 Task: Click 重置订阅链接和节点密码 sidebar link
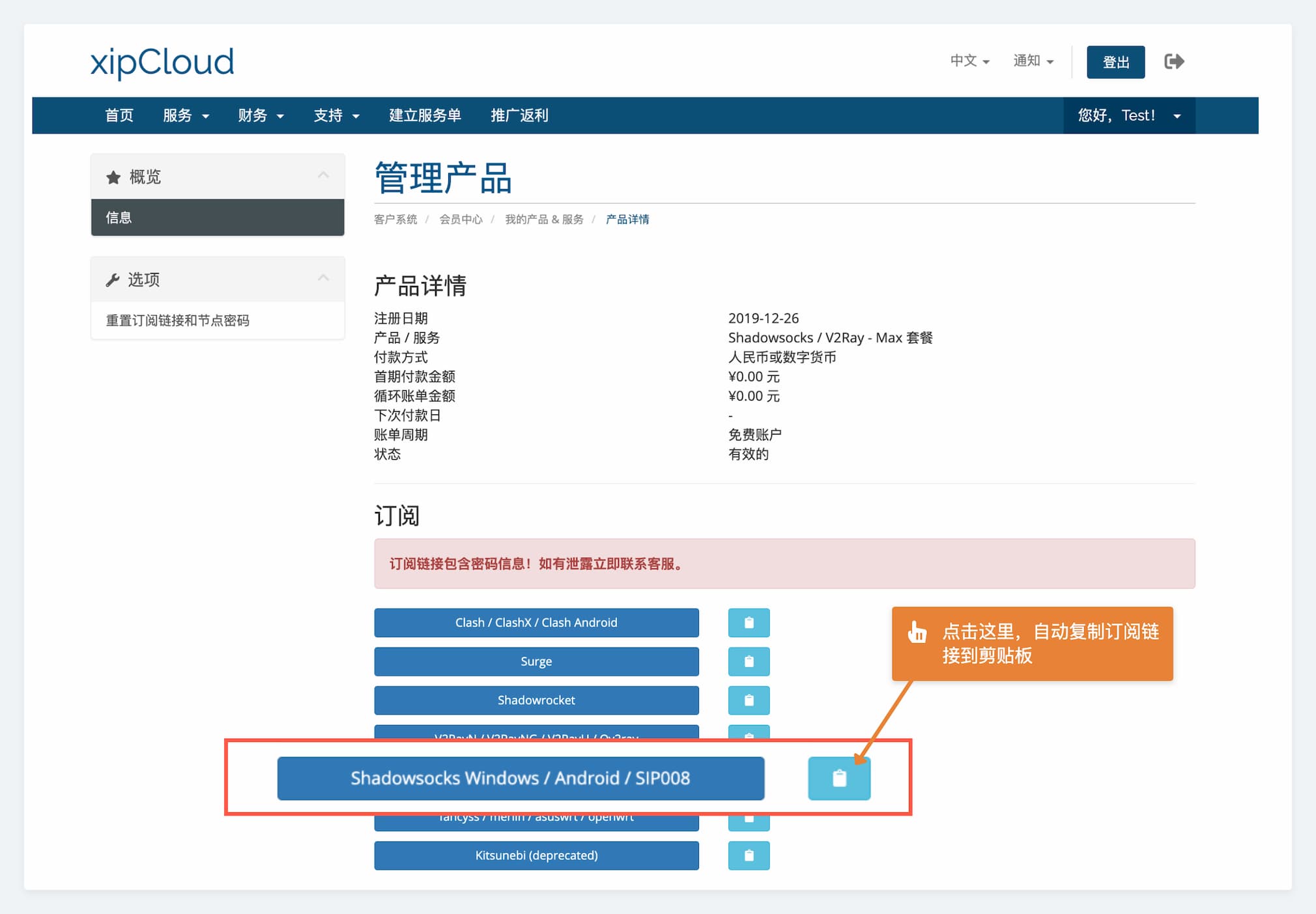[178, 321]
